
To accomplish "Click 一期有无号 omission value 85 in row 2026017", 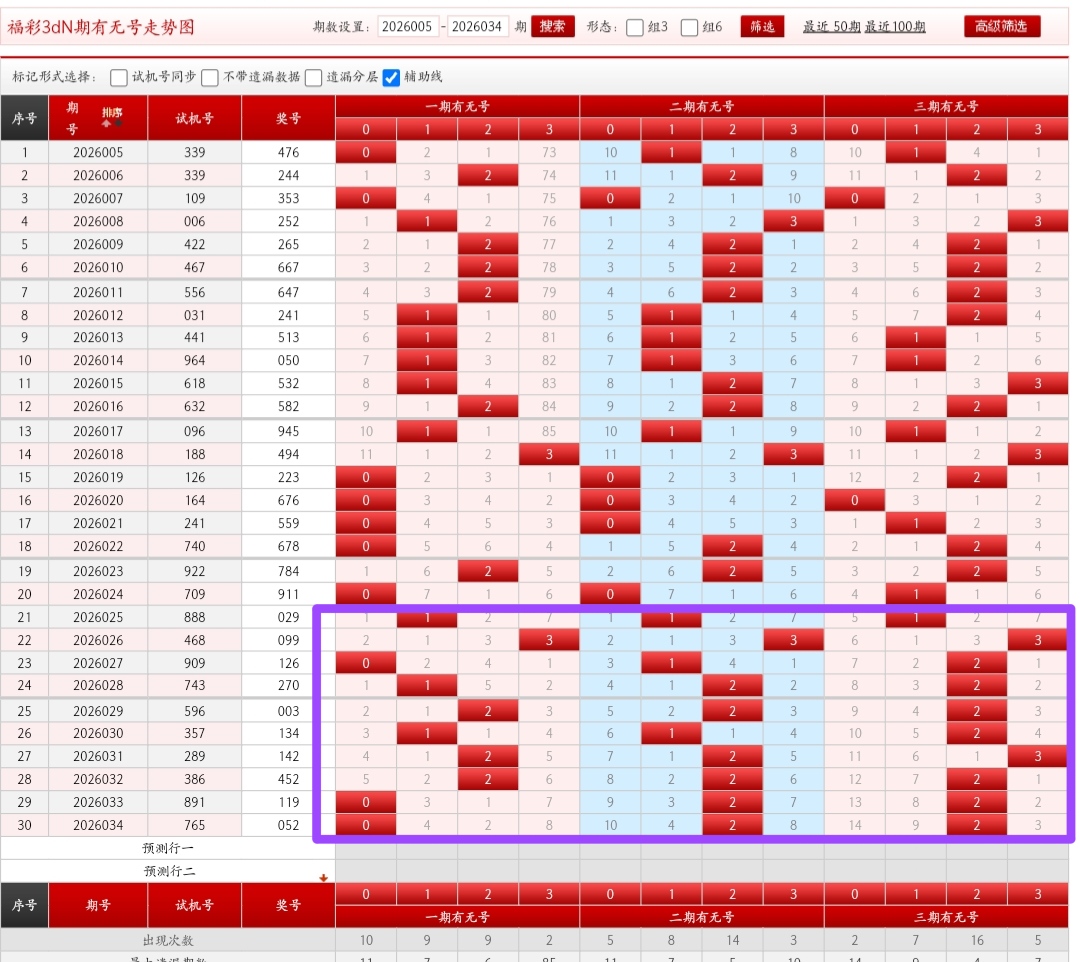I will click(549, 432).
